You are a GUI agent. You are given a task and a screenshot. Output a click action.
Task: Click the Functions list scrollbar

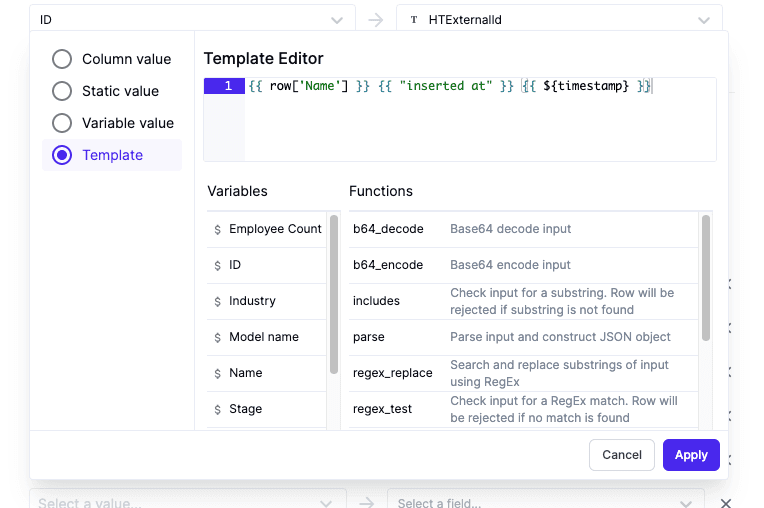(706, 278)
